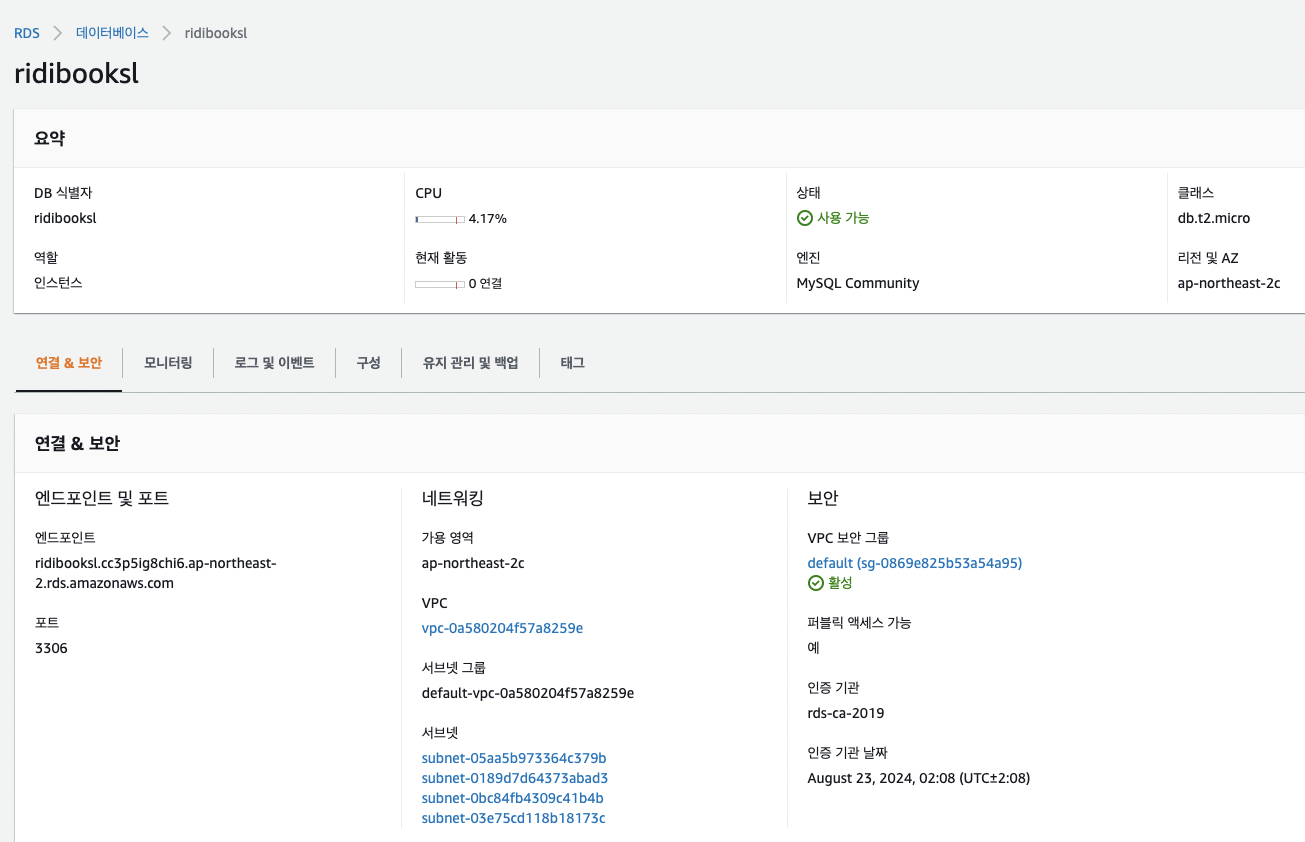The width and height of the screenshot is (1305, 842).
Task: Select the 연결 & 보안 tab
Action: tap(69, 363)
